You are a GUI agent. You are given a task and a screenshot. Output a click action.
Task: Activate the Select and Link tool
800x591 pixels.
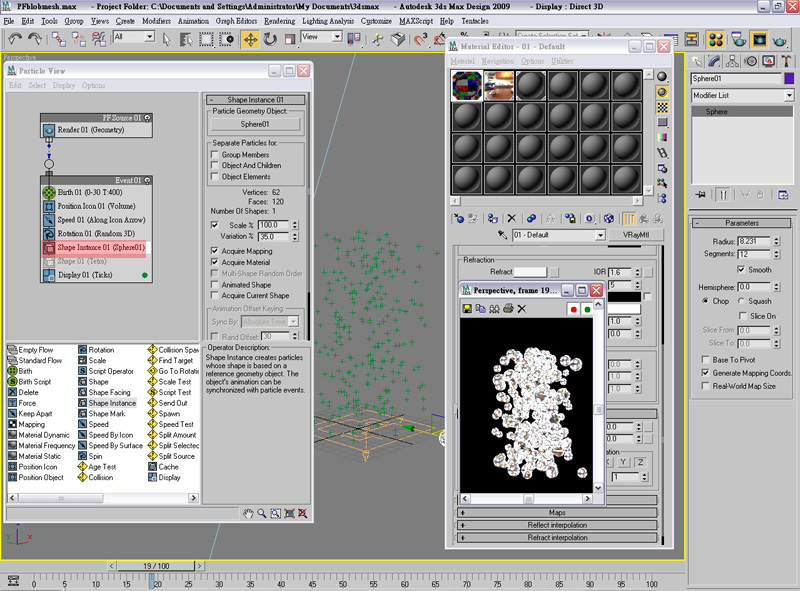[x=59, y=39]
